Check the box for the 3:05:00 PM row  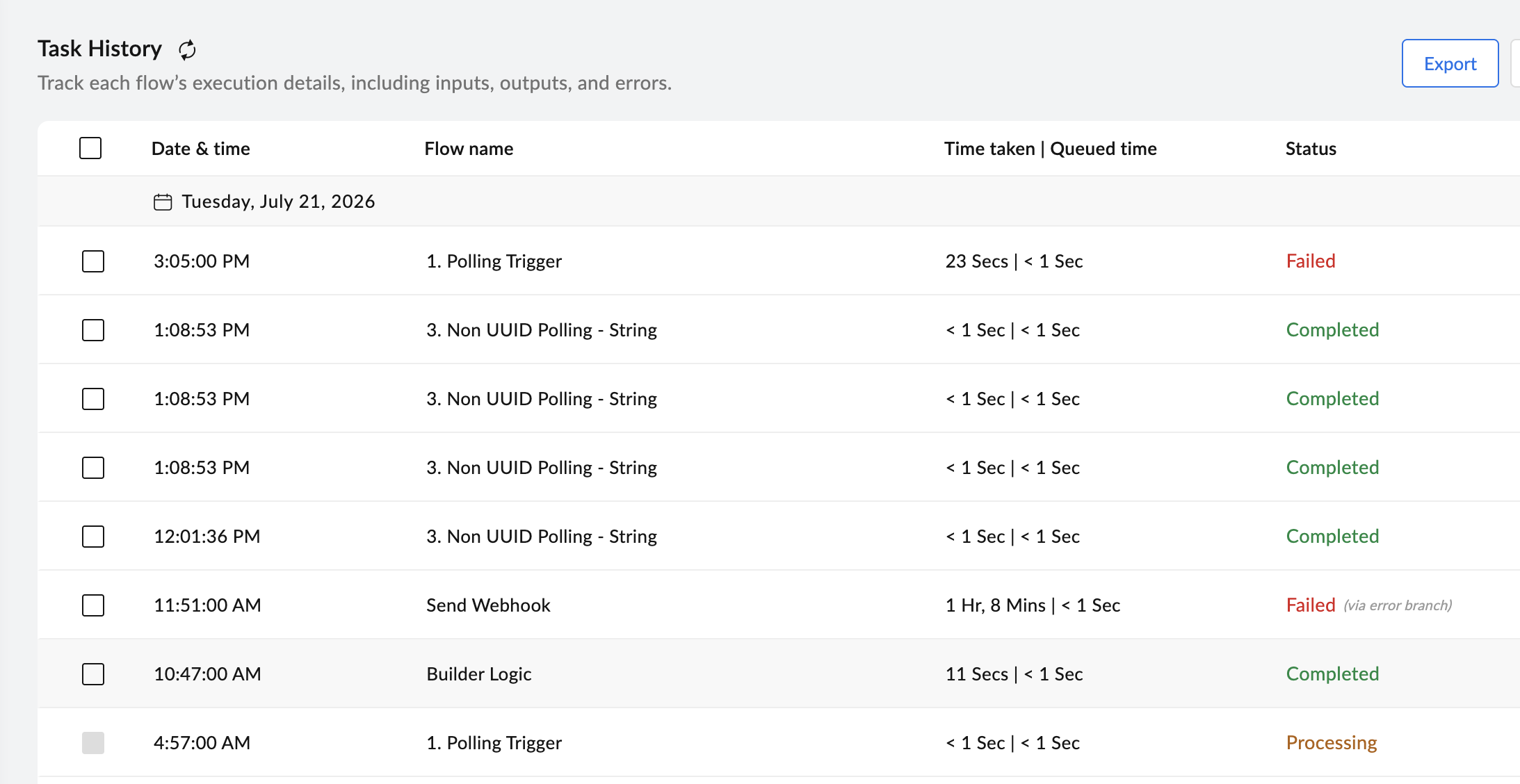93,261
